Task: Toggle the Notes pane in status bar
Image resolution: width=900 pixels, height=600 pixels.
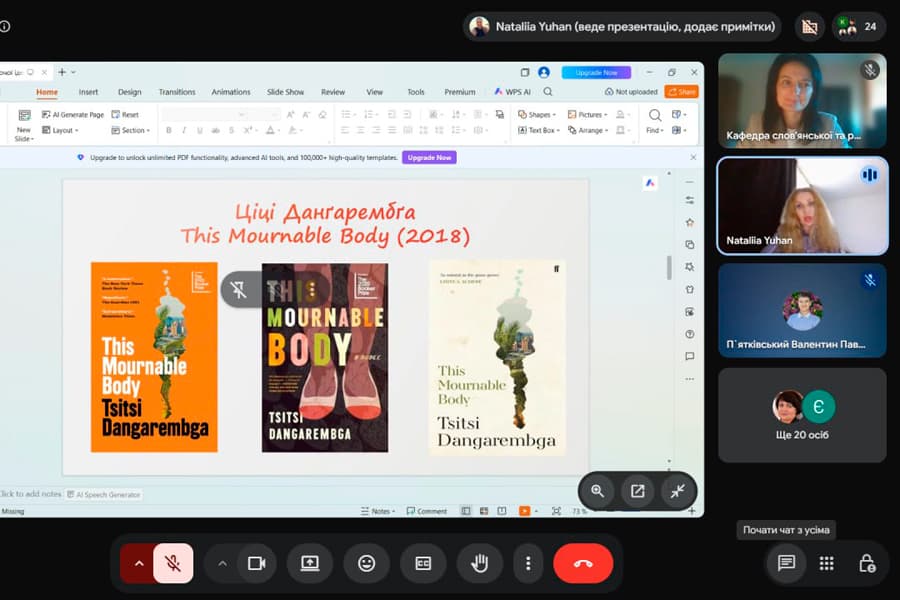Action: click(378, 511)
